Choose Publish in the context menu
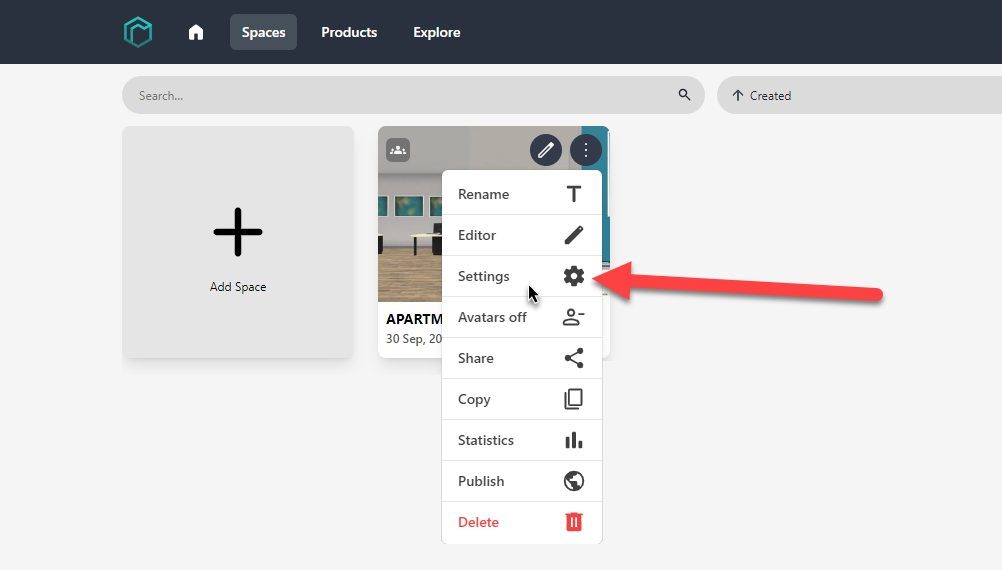Screen dimensions: 1002x570 (x=481, y=481)
